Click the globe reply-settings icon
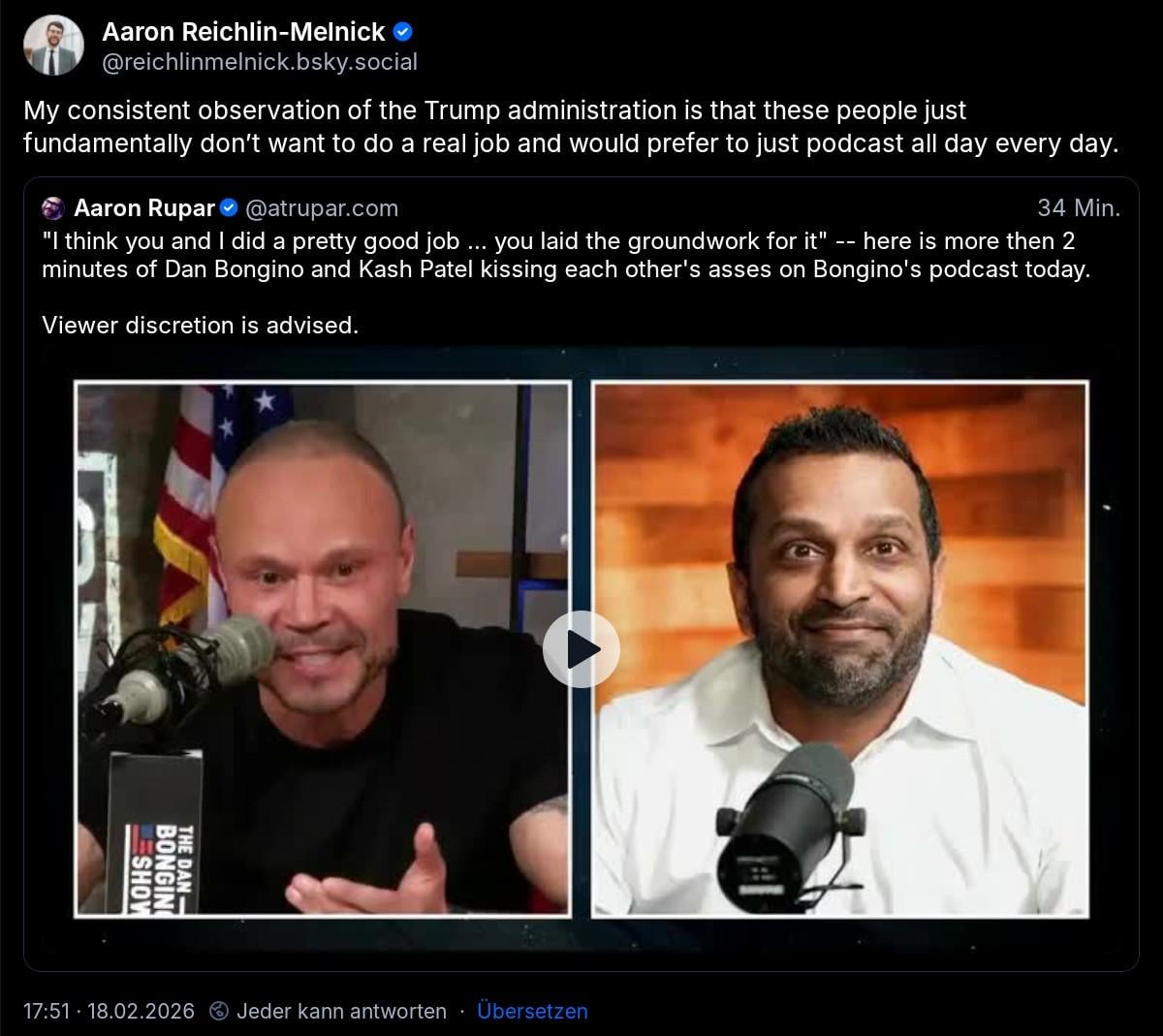The height and width of the screenshot is (1036, 1163). pos(220,1011)
